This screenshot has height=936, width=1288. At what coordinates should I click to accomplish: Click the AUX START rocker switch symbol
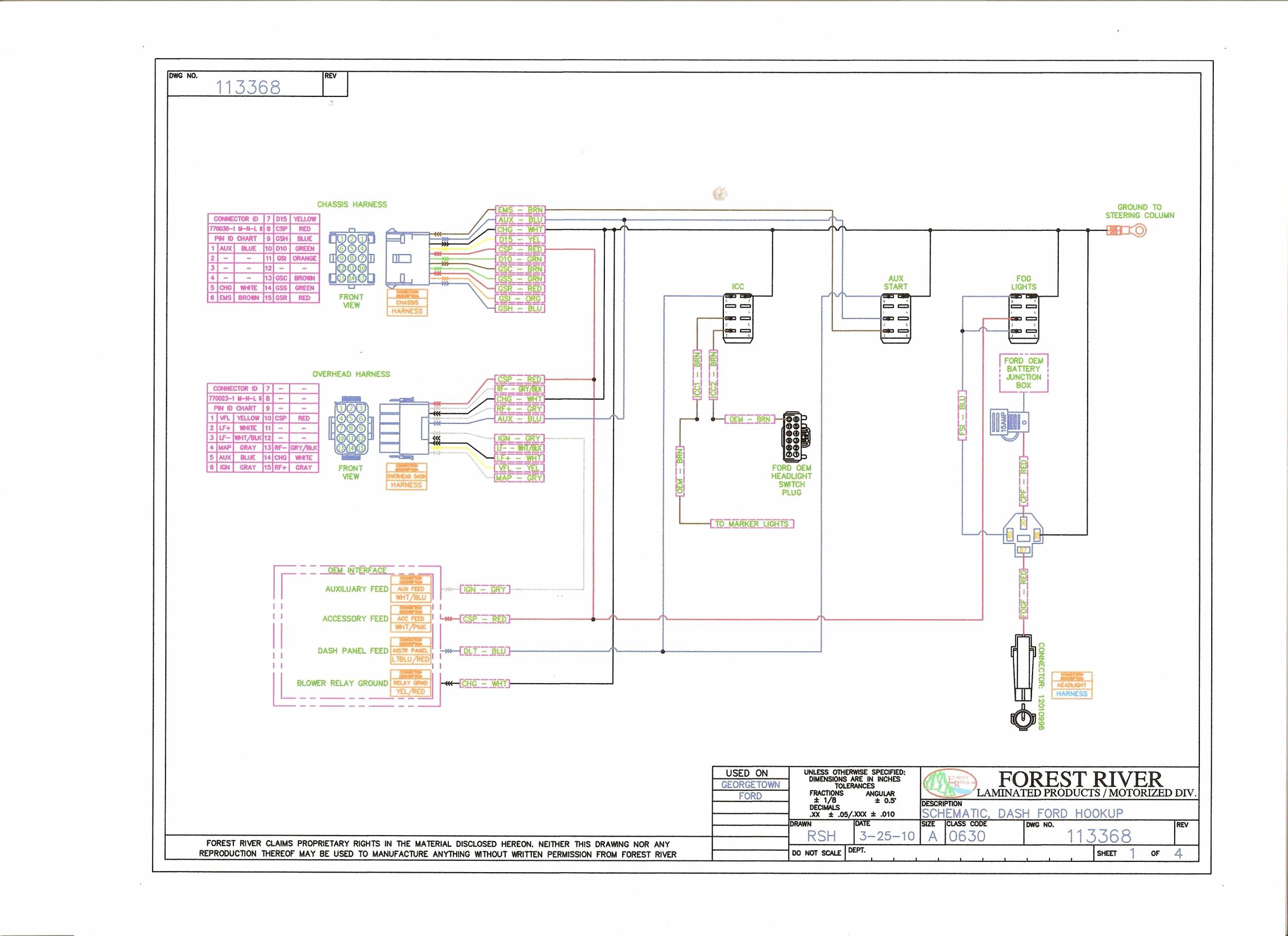coord(895,318)
